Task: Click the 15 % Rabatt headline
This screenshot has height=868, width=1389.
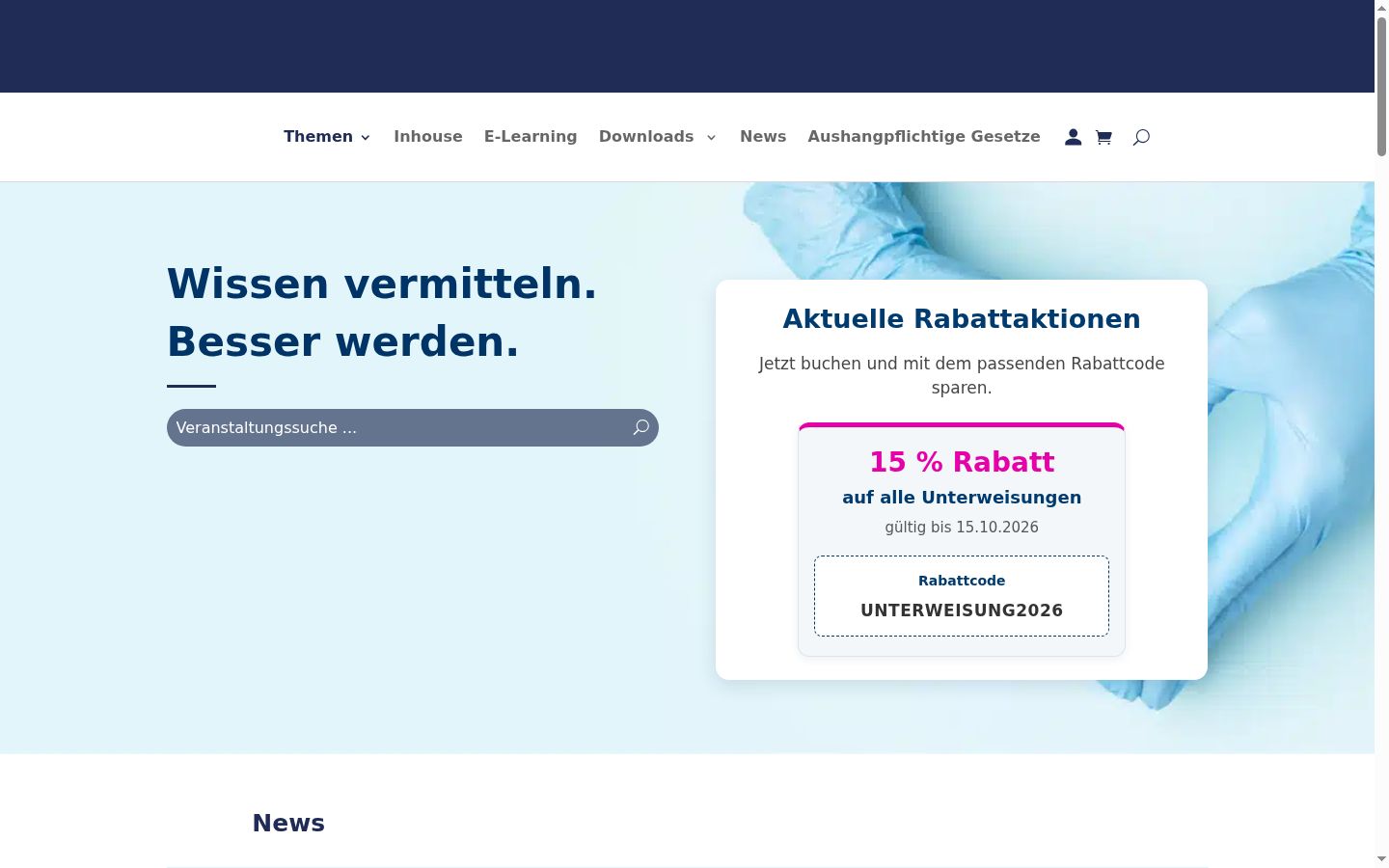Action: coord(962,462)
